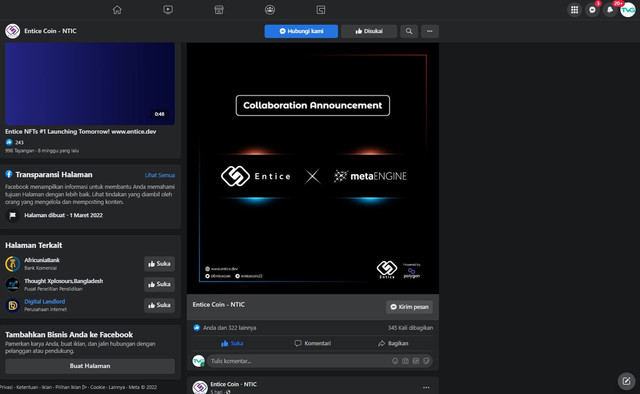Open Thought Xplosours,Bangladesh page
This screenshot has width=640, height=394.
click(x=63, y=281)
